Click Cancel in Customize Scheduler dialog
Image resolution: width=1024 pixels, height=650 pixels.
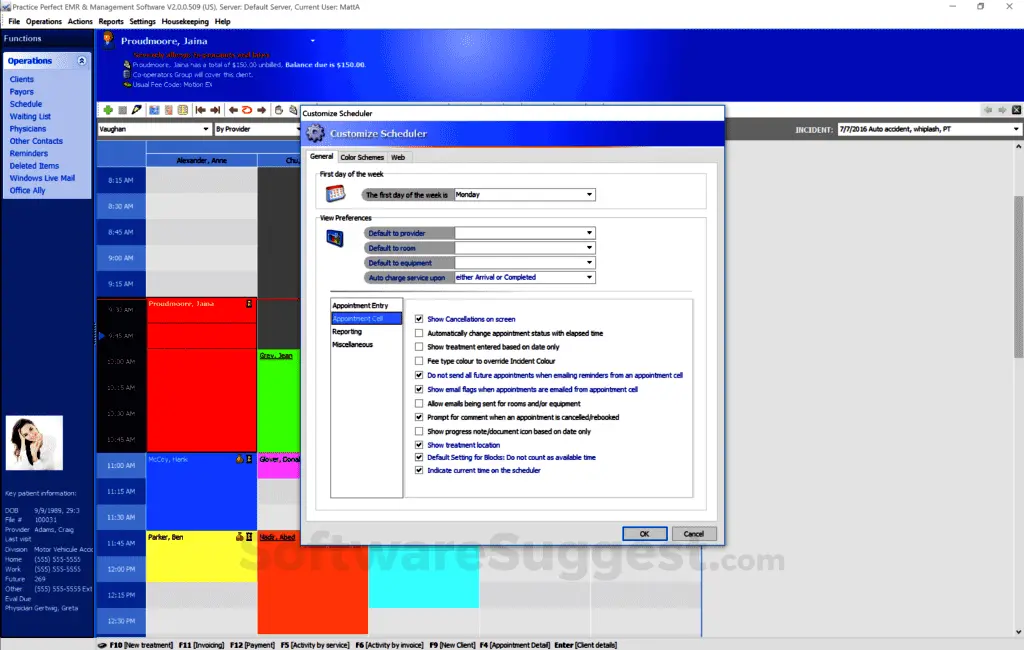click(694, 534)
